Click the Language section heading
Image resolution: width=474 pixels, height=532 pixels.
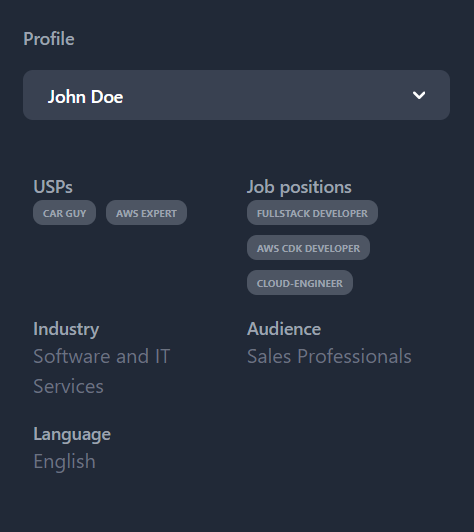[x=72, y=435]
